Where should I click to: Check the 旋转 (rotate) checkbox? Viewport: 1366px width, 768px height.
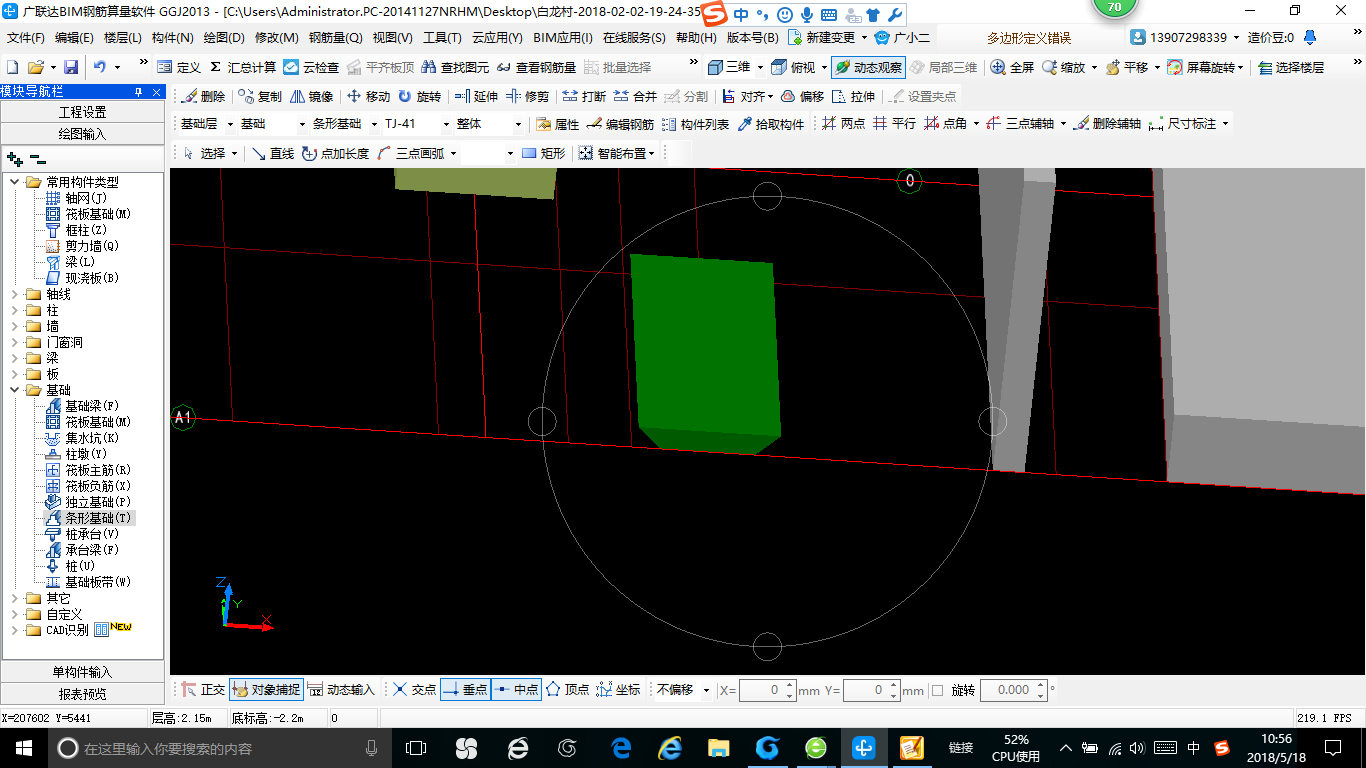tap(937, 690)
